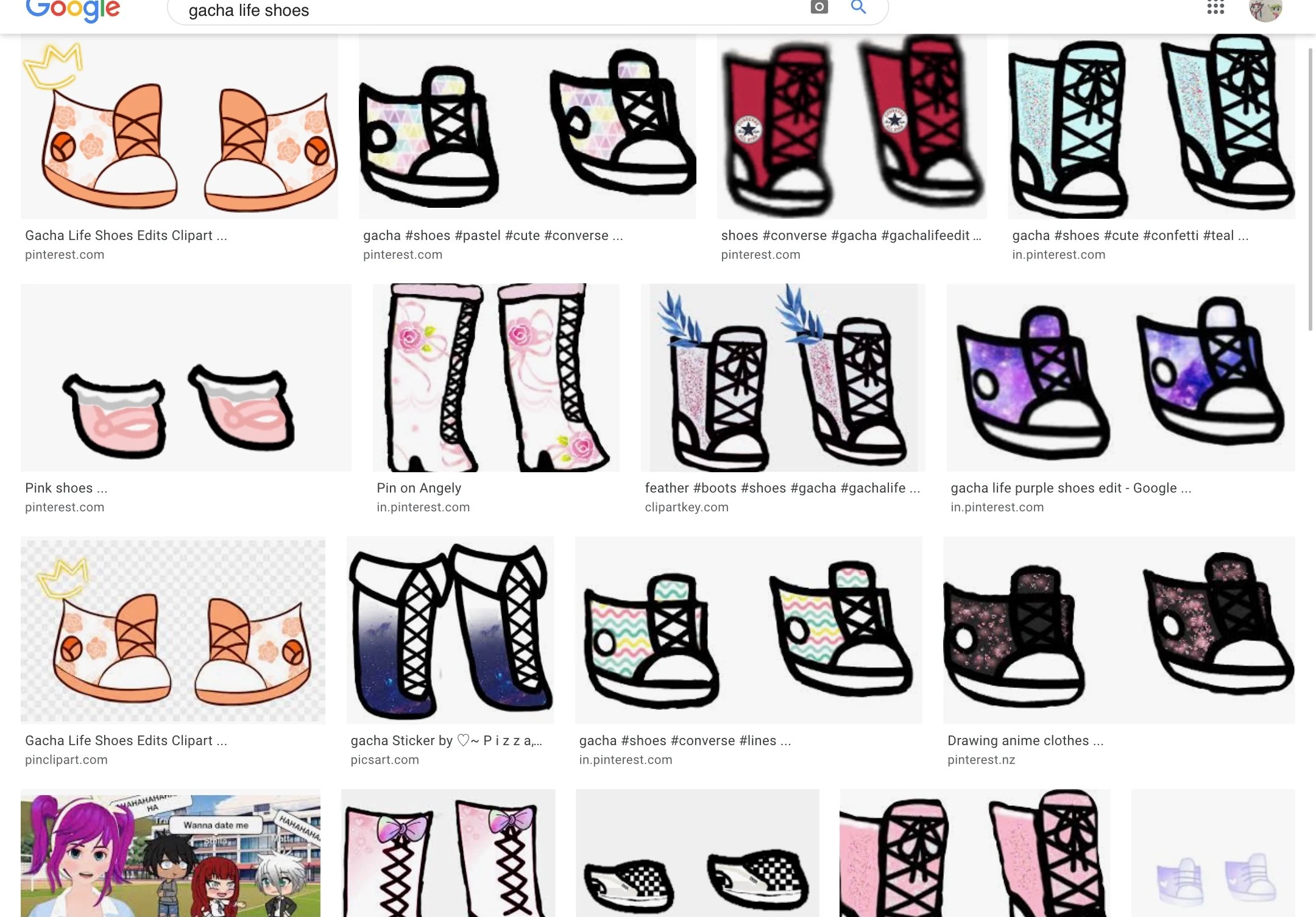Click clipartkey.com source link
1316x917 pixels.
pos(686,507)
